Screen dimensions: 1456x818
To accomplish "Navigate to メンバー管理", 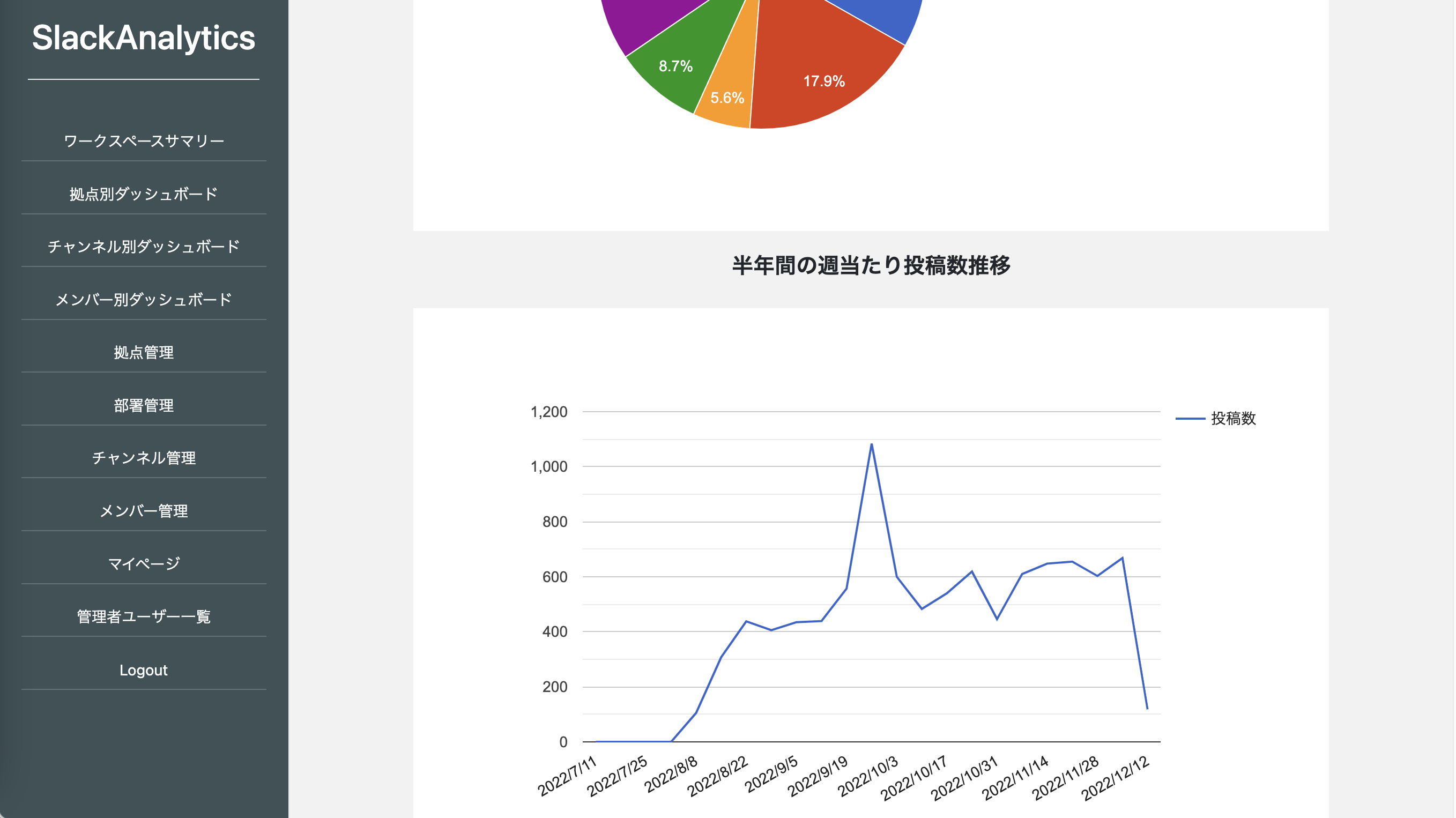I will pyautogui.click(x=144, y=511).
